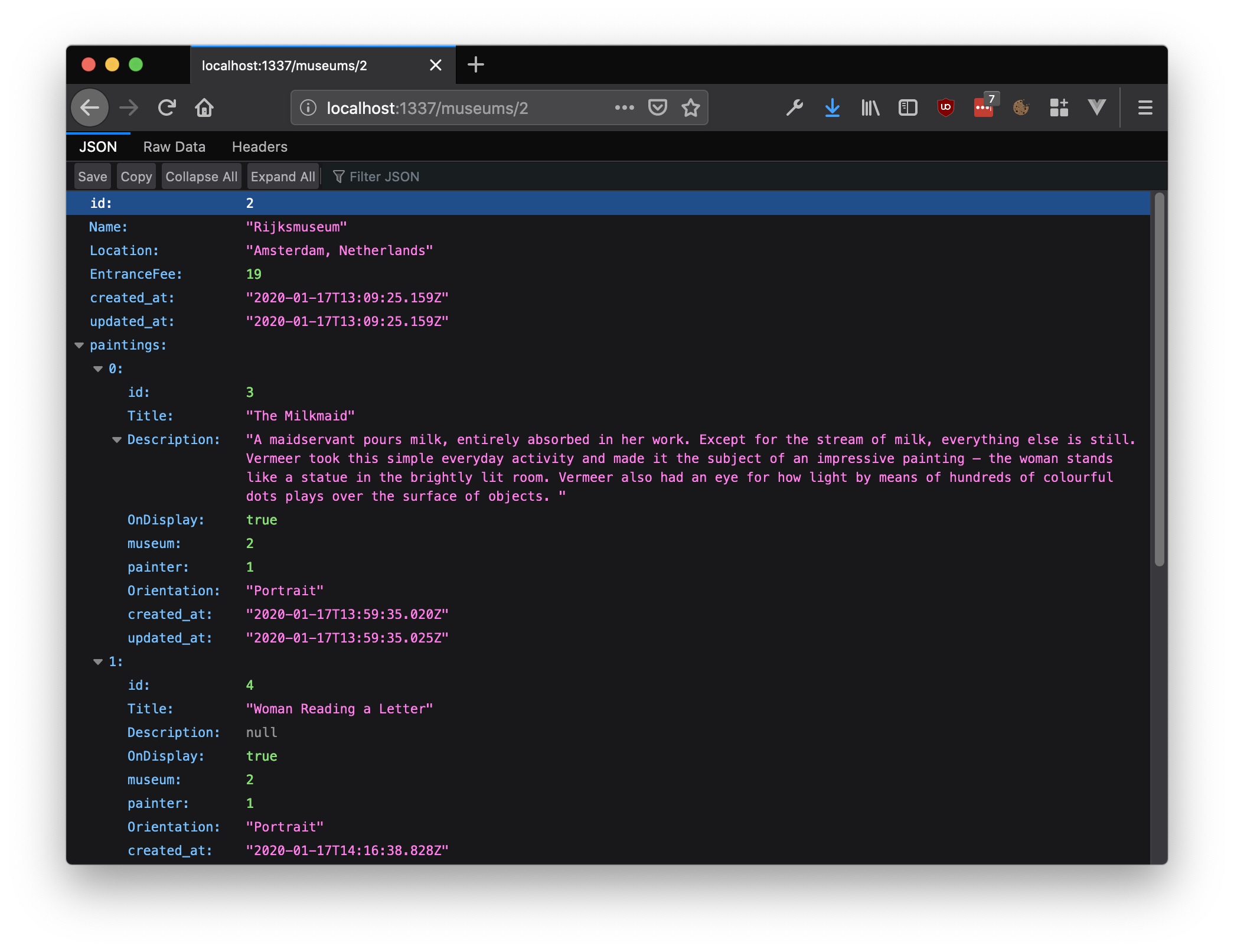
Task: Bookmark page with the star icon
Action: point(690,107)
